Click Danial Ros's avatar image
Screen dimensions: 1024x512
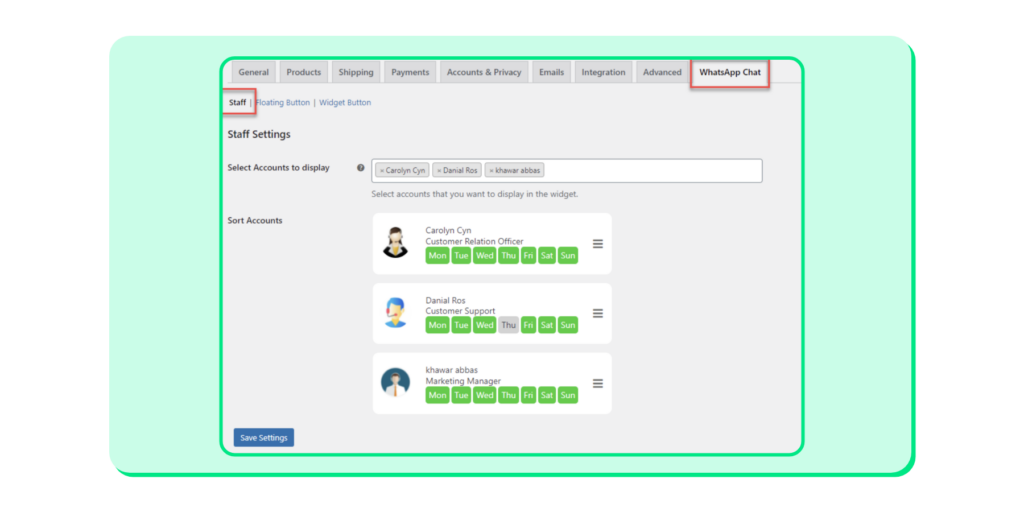pyautogui.click(x=395, y=313)
